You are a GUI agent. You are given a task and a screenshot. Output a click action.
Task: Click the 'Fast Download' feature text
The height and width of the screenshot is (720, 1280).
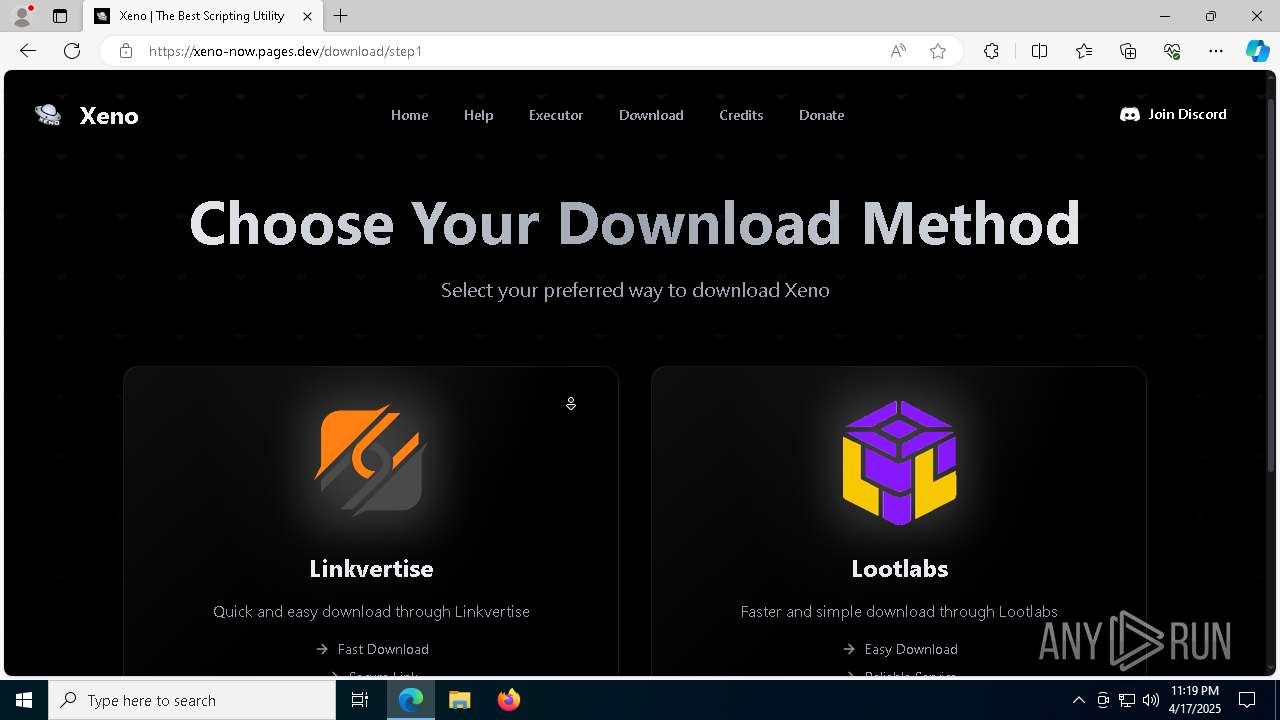point(383,649)
